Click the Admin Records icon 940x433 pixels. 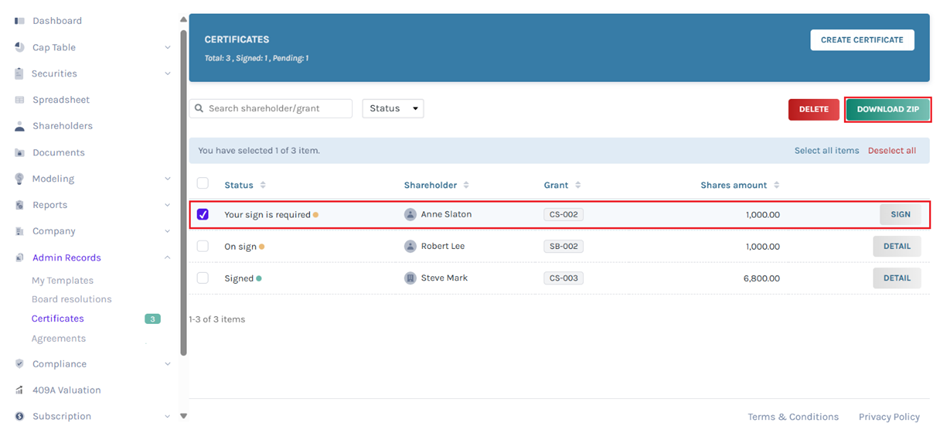19,258
